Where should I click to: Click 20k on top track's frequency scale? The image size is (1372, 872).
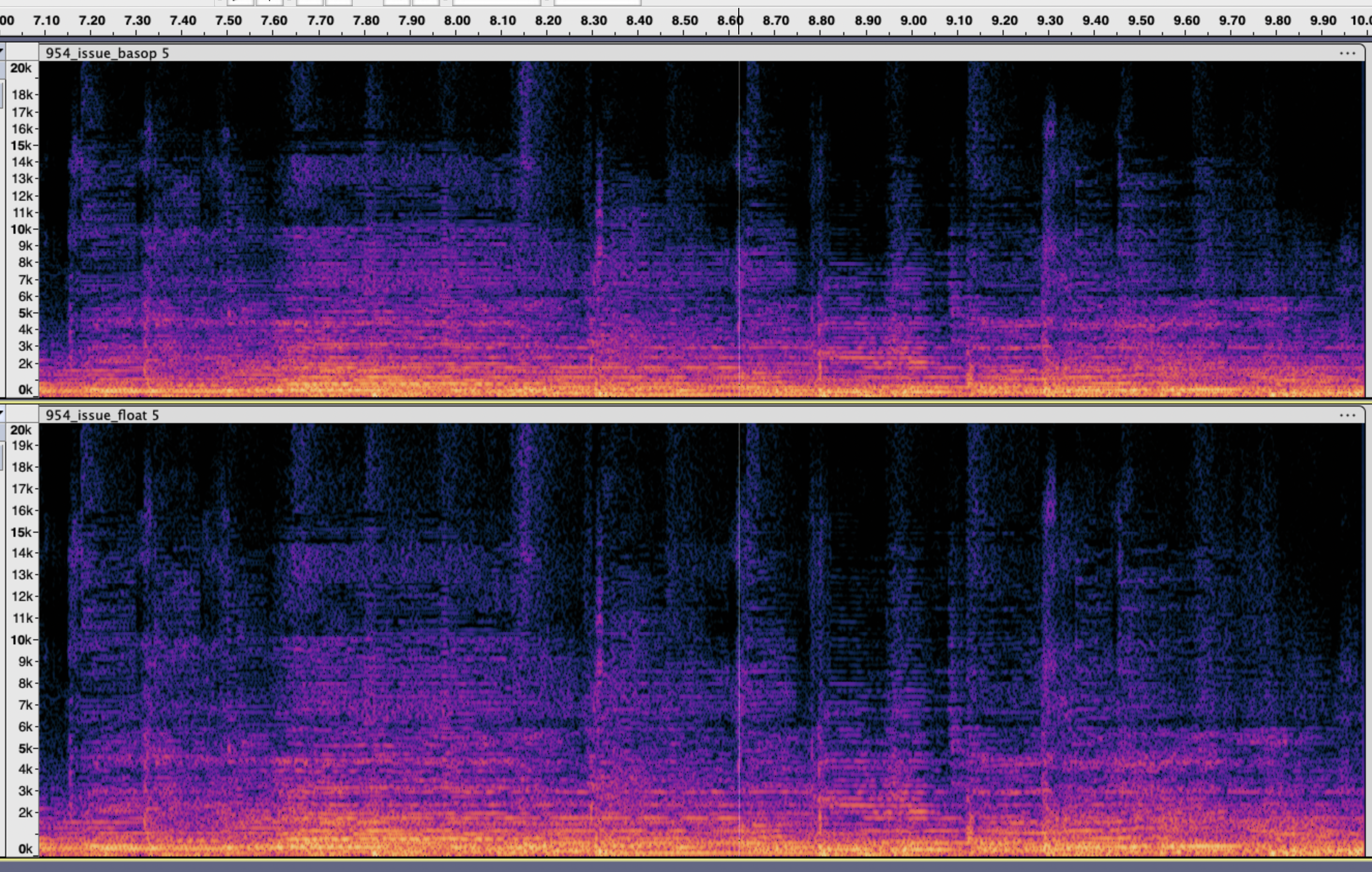[21, 68]
